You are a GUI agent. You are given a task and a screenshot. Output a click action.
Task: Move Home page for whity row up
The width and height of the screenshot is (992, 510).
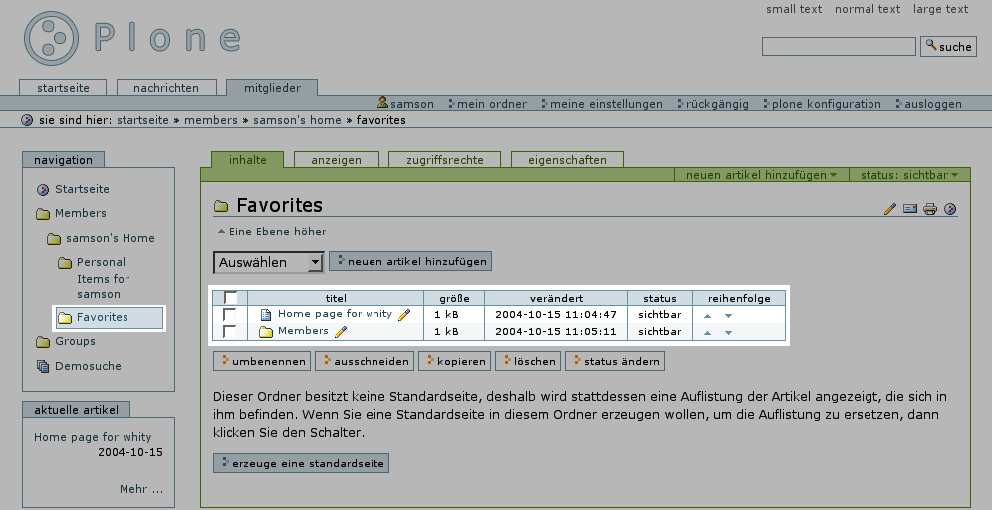point(708,315)
